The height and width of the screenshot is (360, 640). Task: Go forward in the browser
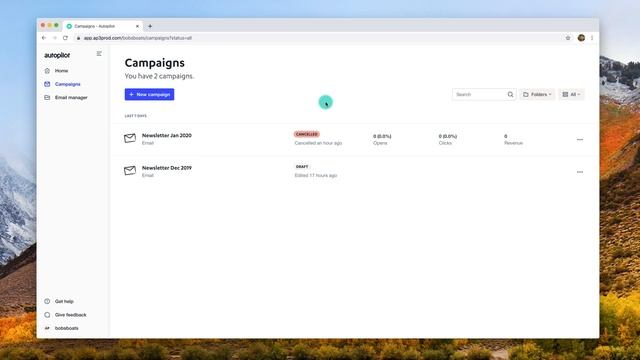coord(55,38)
